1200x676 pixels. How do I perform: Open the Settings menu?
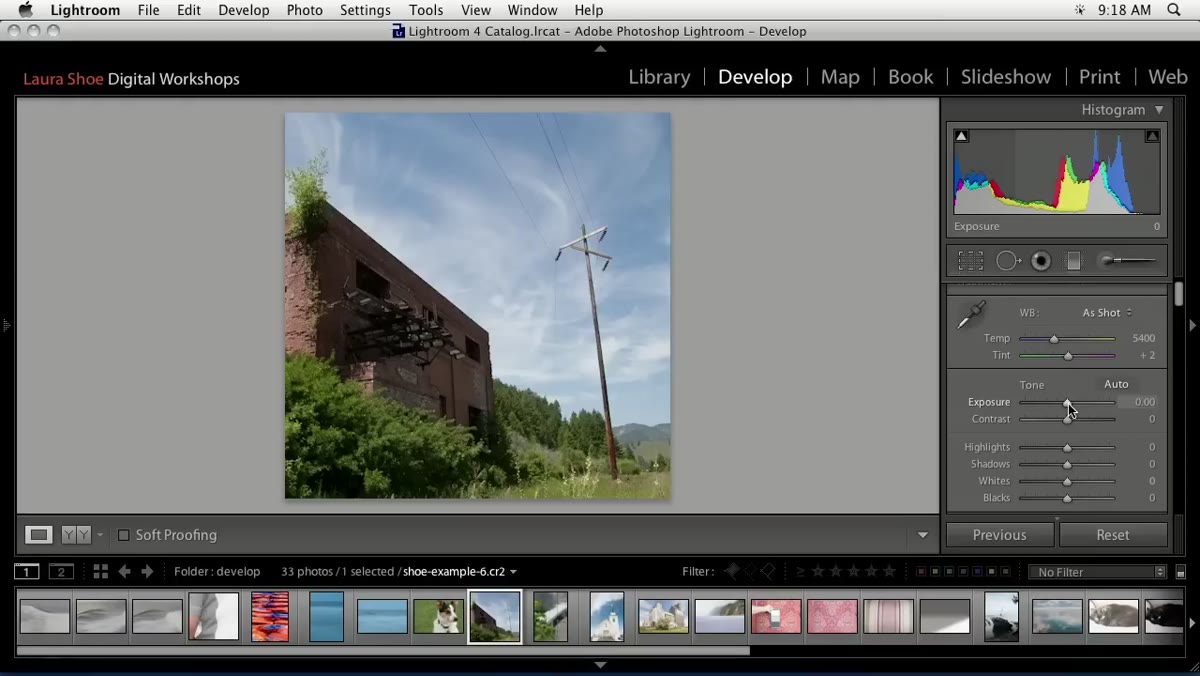click(365, 10)
